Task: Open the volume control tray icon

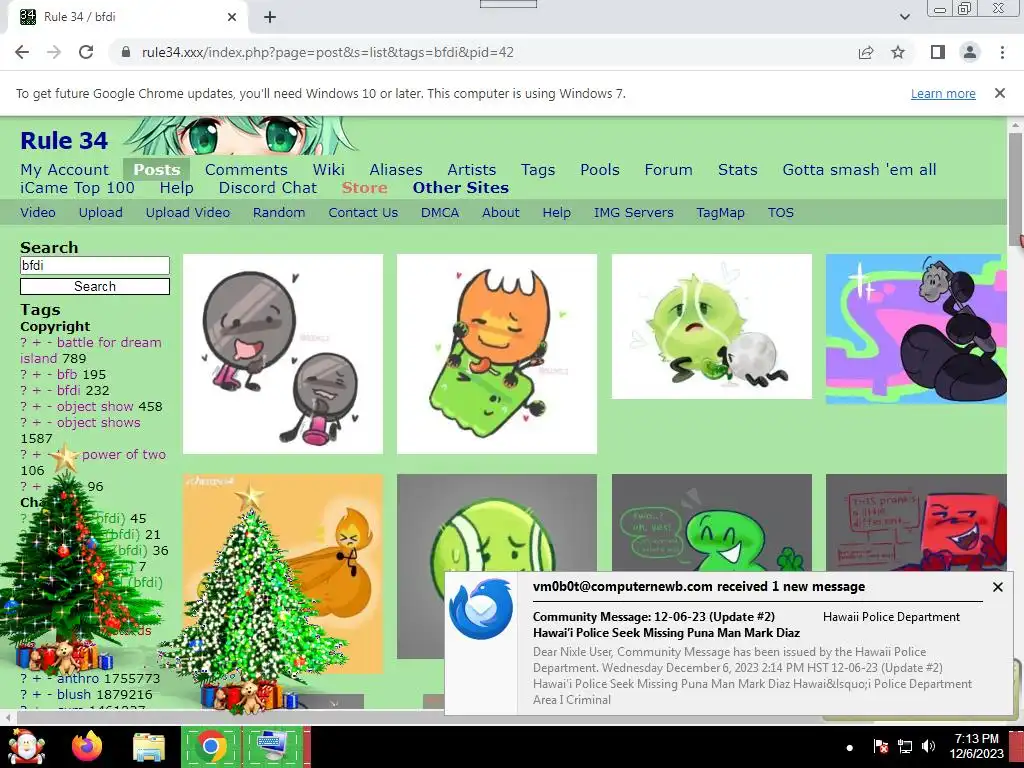Action: tap(928, 746)
